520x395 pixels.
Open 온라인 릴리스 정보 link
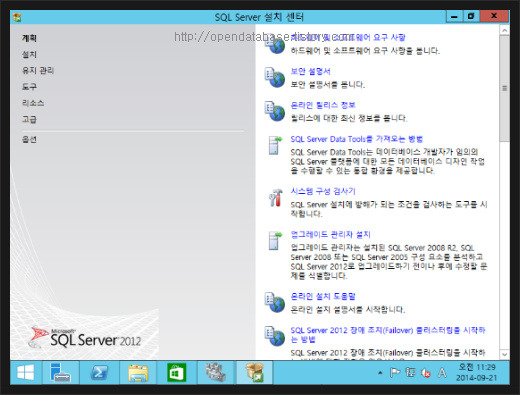click(323, 105)
